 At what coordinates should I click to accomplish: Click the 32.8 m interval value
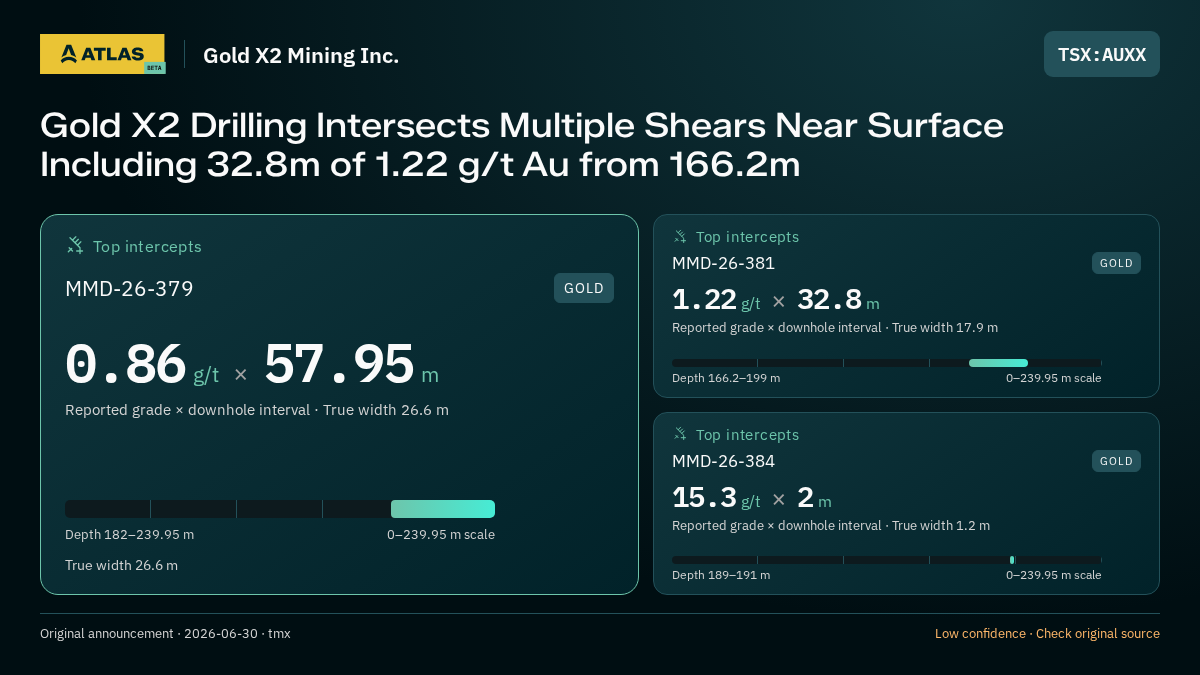838,300
